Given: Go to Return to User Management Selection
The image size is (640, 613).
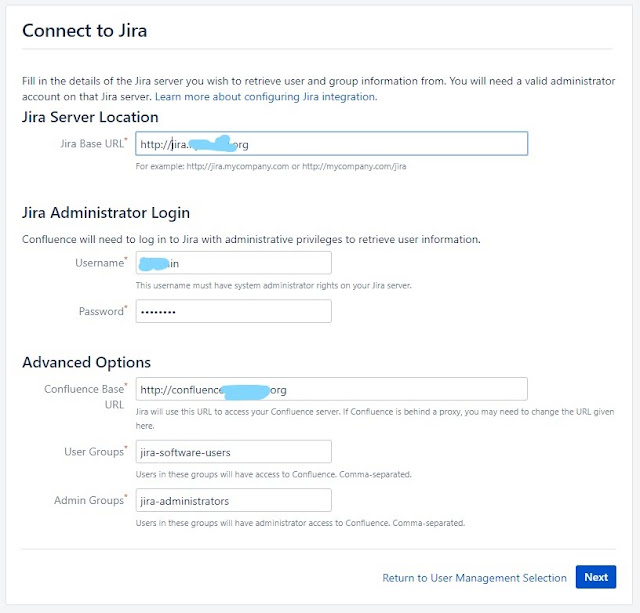Looking at the screenshot, I should 474,578.
